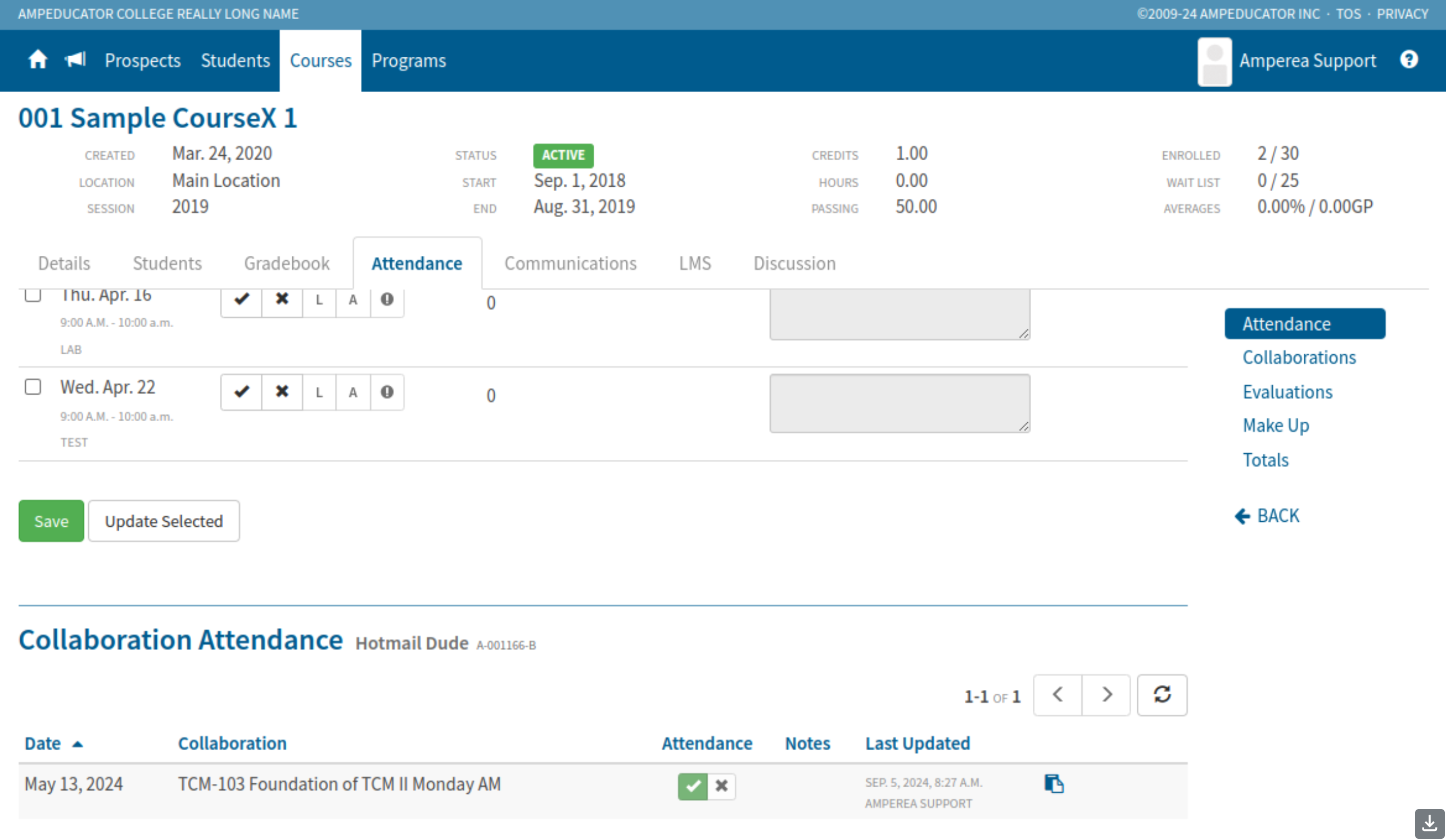
Task: Mark Wed. Apr. 22 as present checkmark
Action: [x=242, y=392]
